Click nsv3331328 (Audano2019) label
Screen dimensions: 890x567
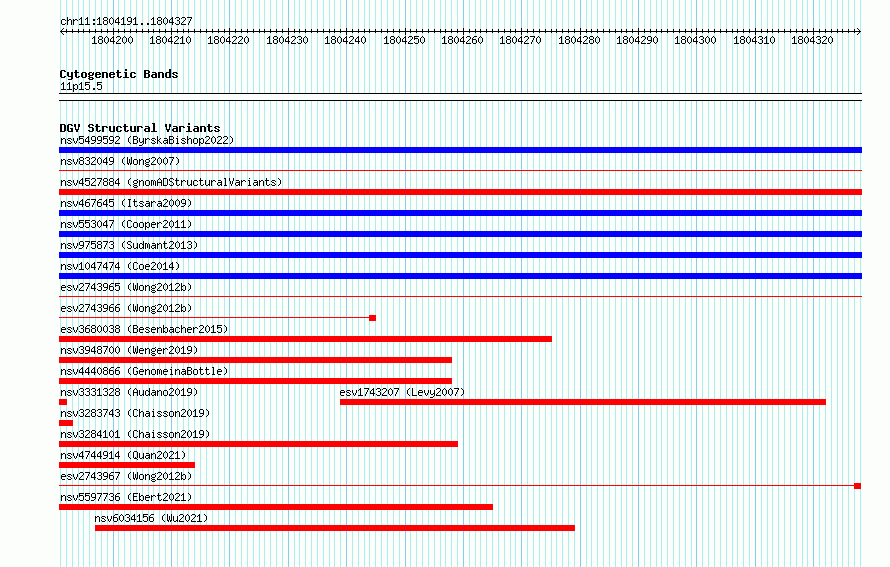tap(129, 392)
